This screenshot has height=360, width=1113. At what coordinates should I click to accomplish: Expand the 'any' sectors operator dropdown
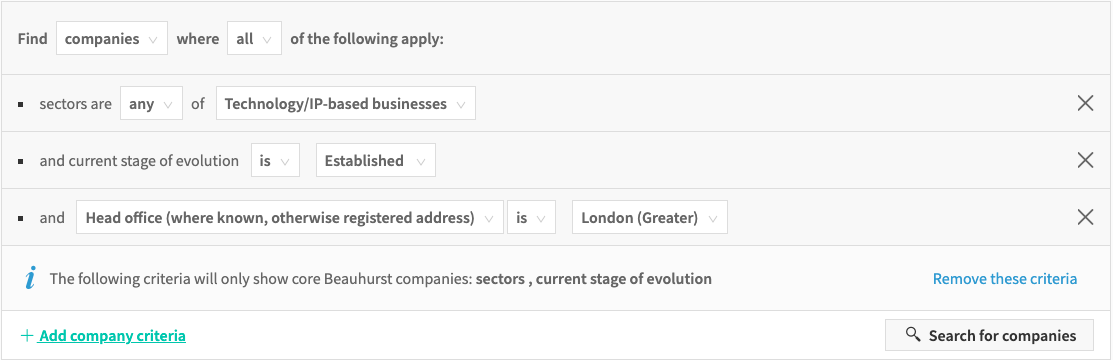pyautogui.click(x=151, y=104)
